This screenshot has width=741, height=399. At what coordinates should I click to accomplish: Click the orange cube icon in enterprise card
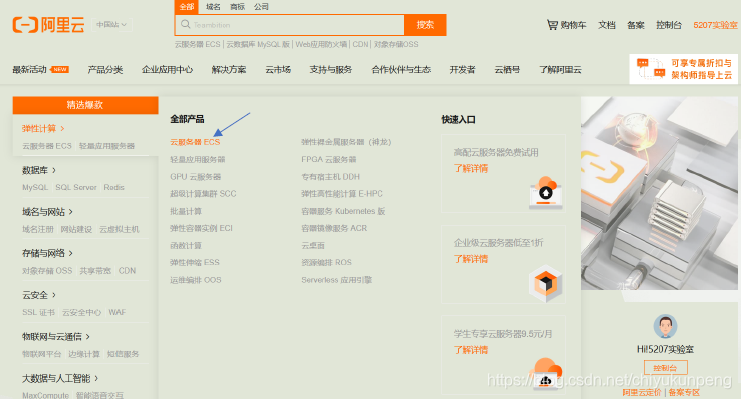coord(546,283)
